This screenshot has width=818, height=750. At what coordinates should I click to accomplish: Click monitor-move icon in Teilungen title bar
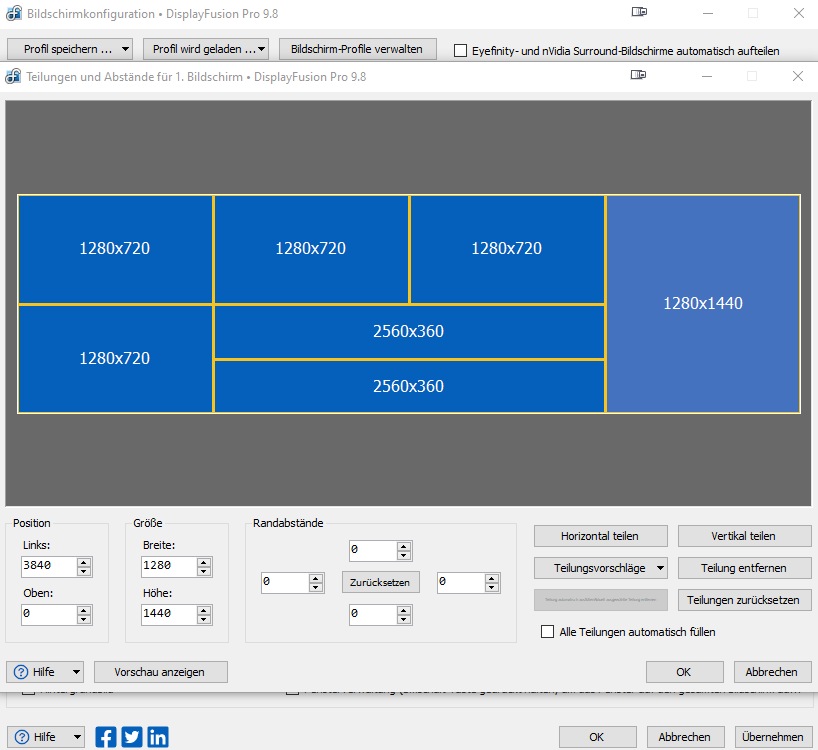tap(639, 75)
